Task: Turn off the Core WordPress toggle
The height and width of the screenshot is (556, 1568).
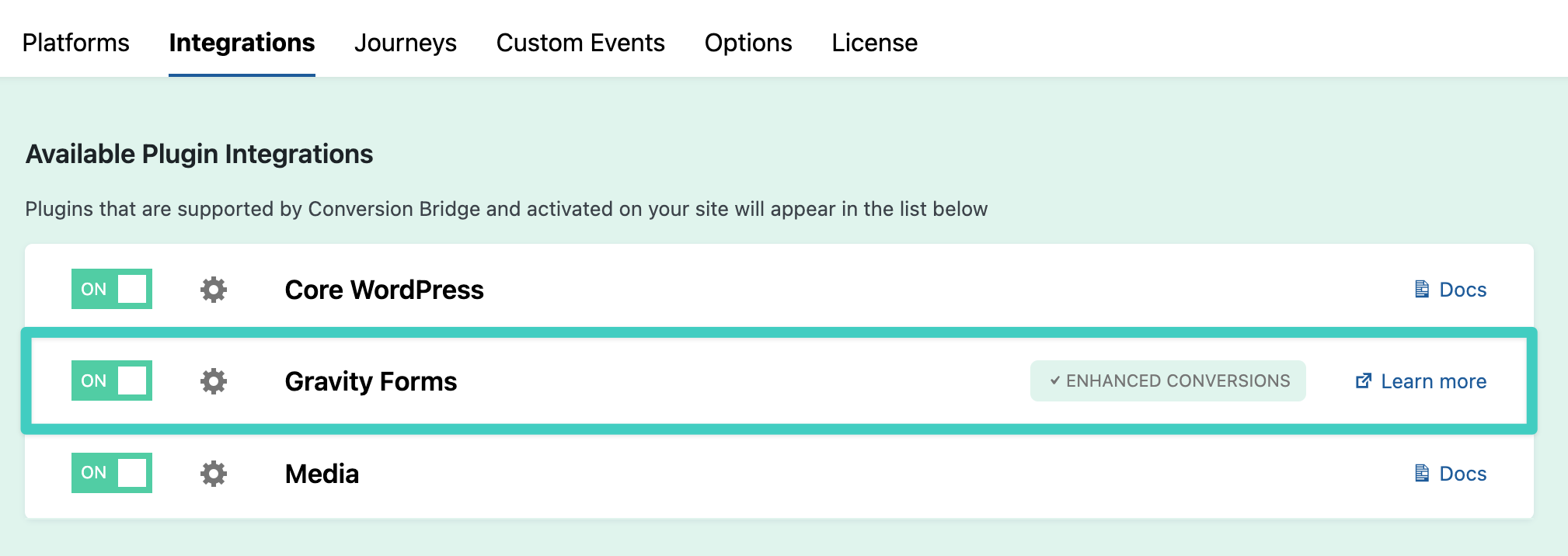Action: 112,289
